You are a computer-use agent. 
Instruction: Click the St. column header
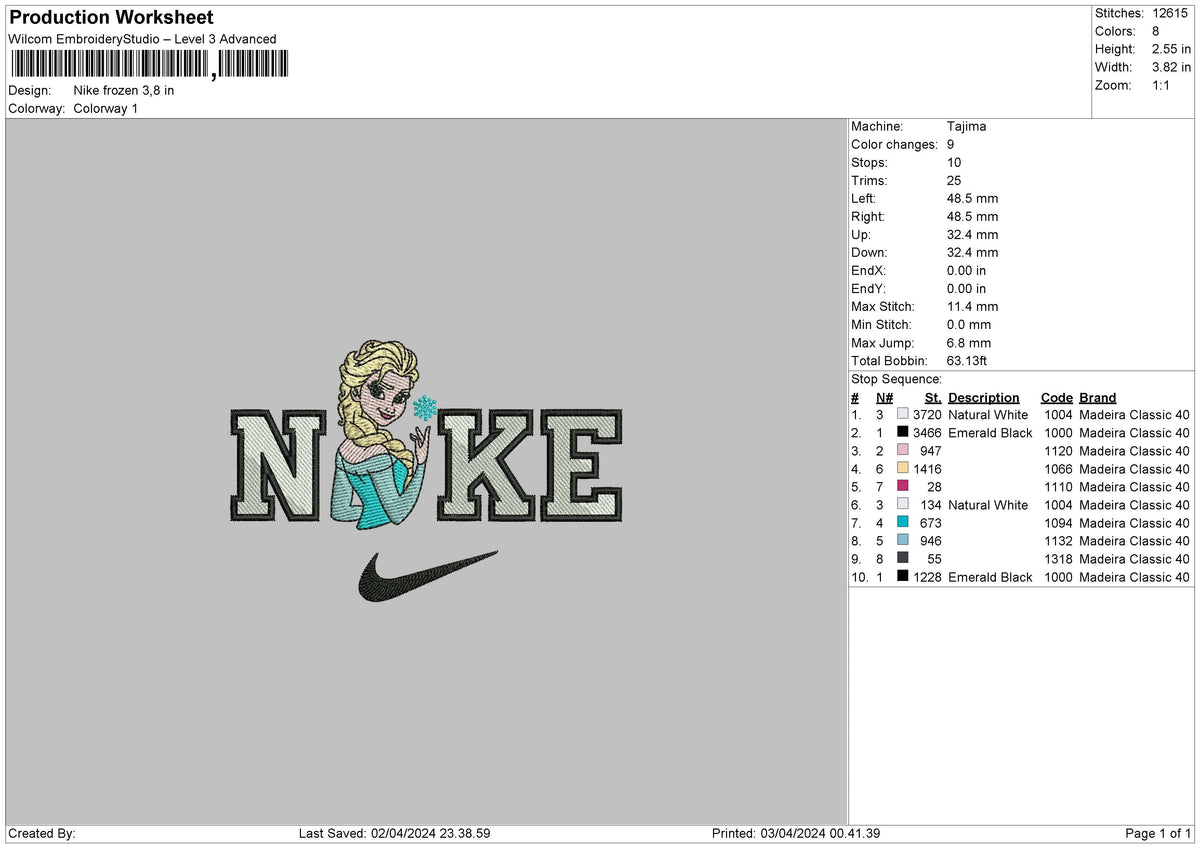[x=933, y=397]
